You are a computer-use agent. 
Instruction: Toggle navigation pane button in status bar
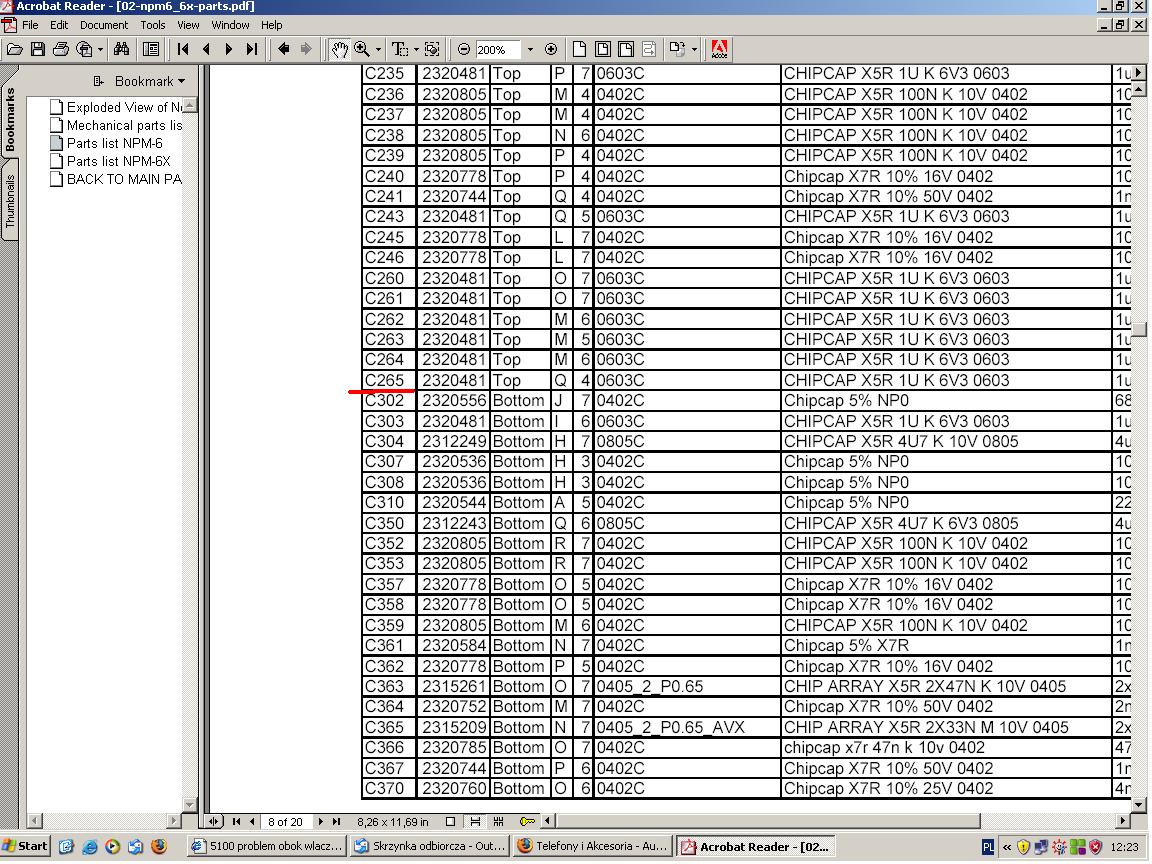click(x=214, y=821)
